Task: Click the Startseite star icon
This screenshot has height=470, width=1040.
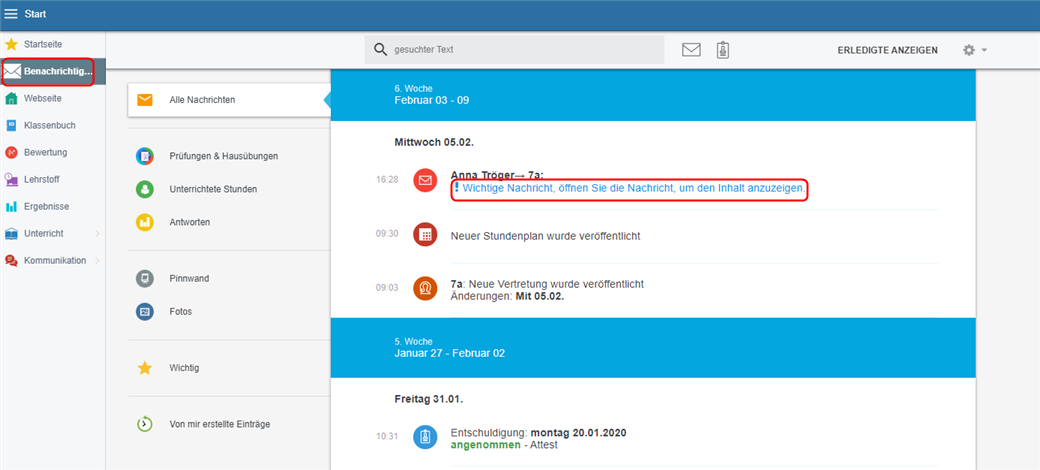Action: [x=11, y=44]
